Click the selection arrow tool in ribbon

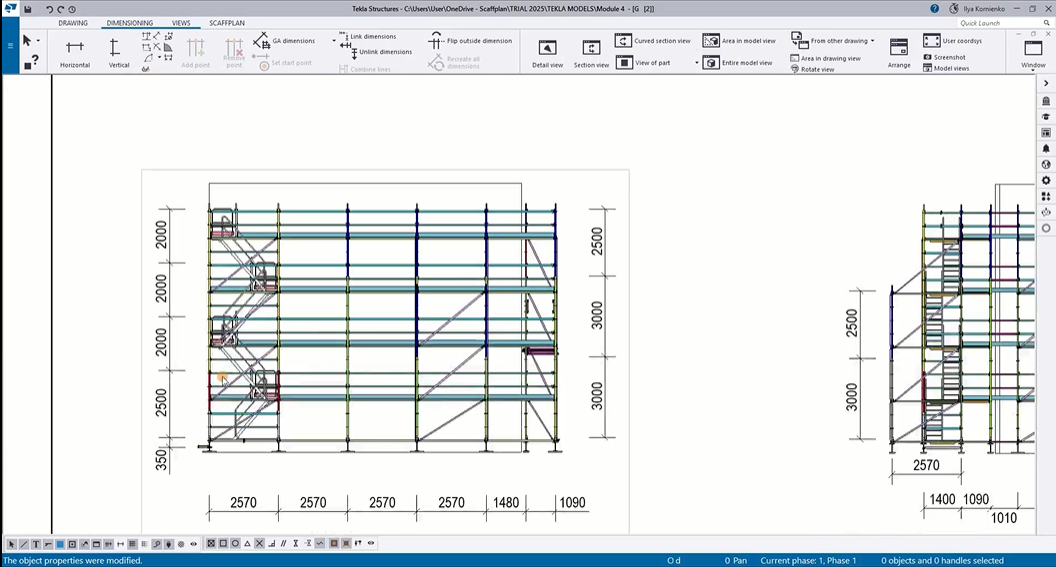coord(27,41)
